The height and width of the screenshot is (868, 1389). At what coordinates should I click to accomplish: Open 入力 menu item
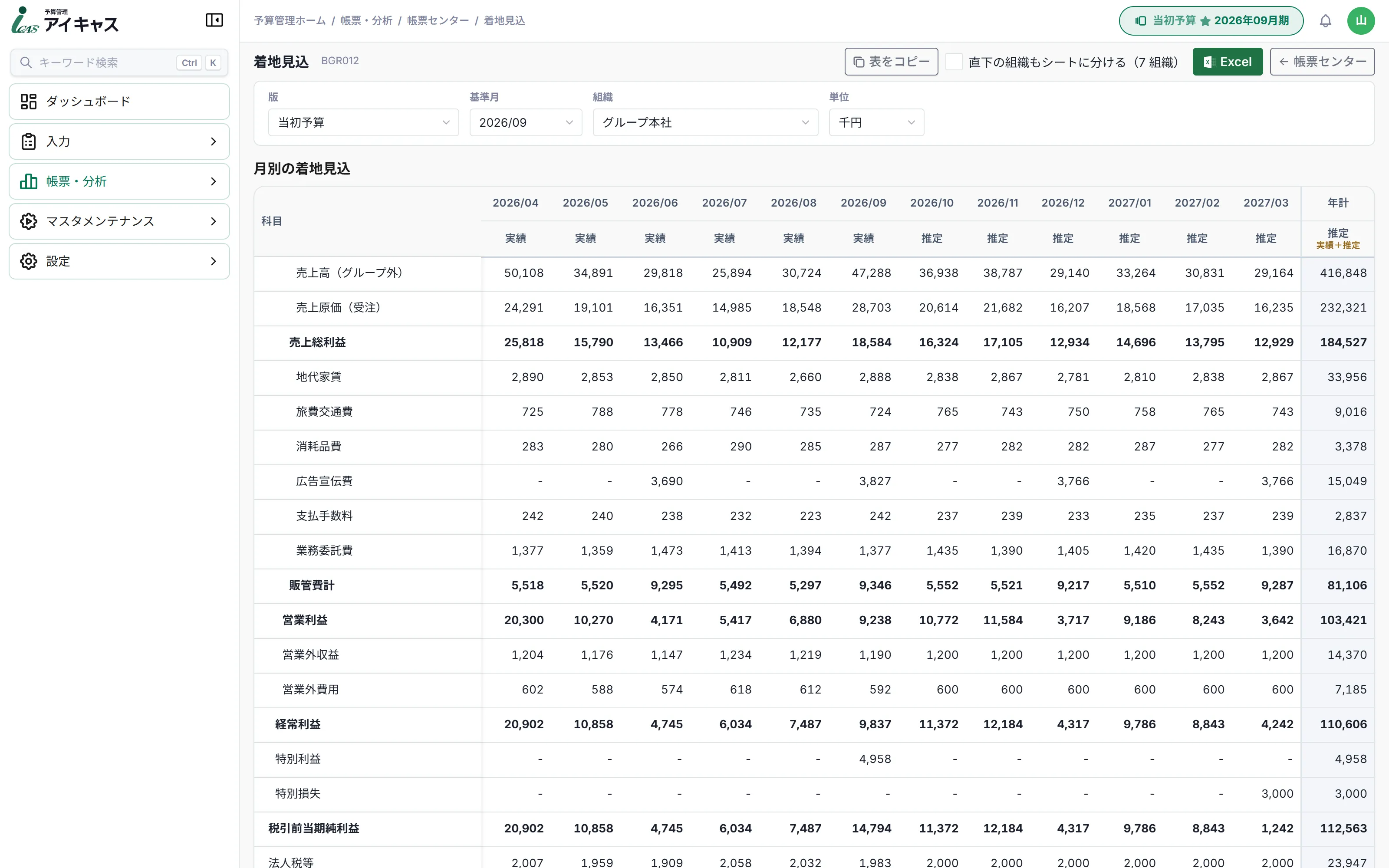(x=119, y=141)
